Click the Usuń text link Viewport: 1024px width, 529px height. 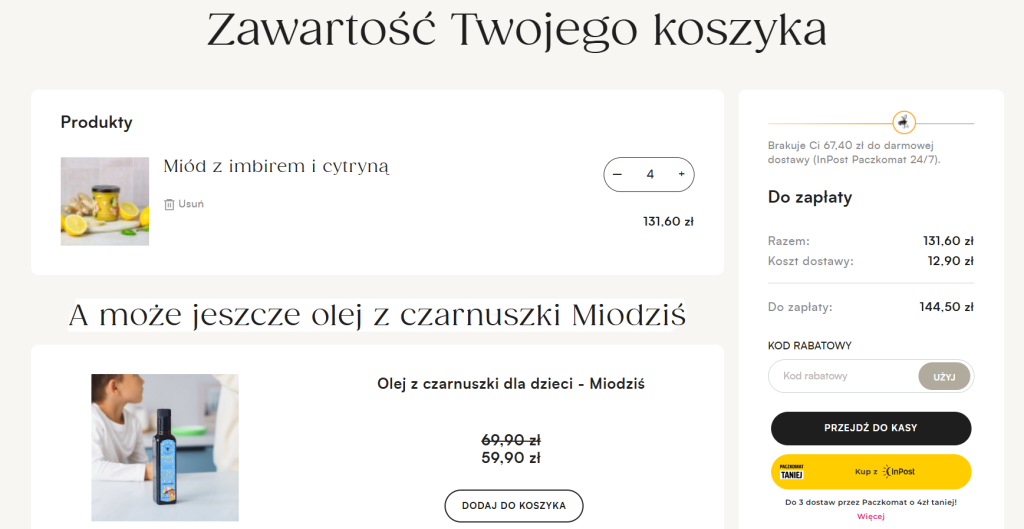[190, 204]
